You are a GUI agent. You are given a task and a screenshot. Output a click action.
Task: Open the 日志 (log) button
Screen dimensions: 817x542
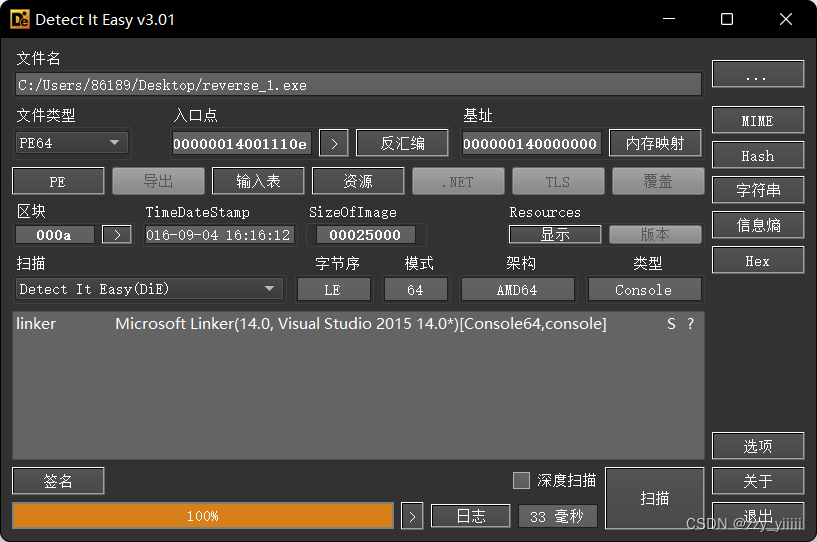click(471, 516)
